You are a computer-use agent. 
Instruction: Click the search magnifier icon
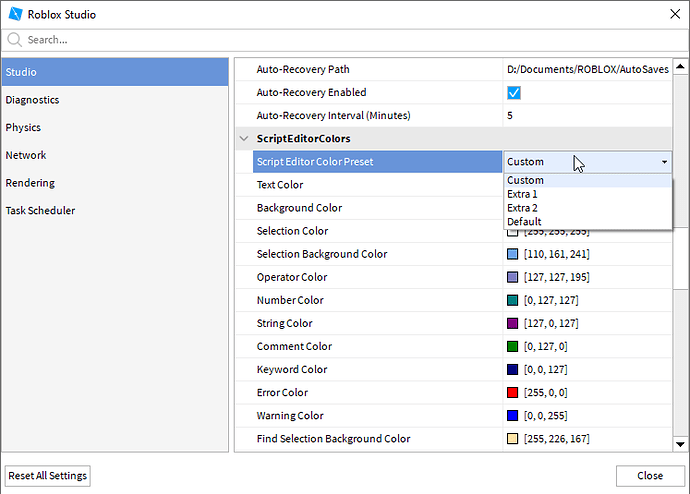click(15, 40)
